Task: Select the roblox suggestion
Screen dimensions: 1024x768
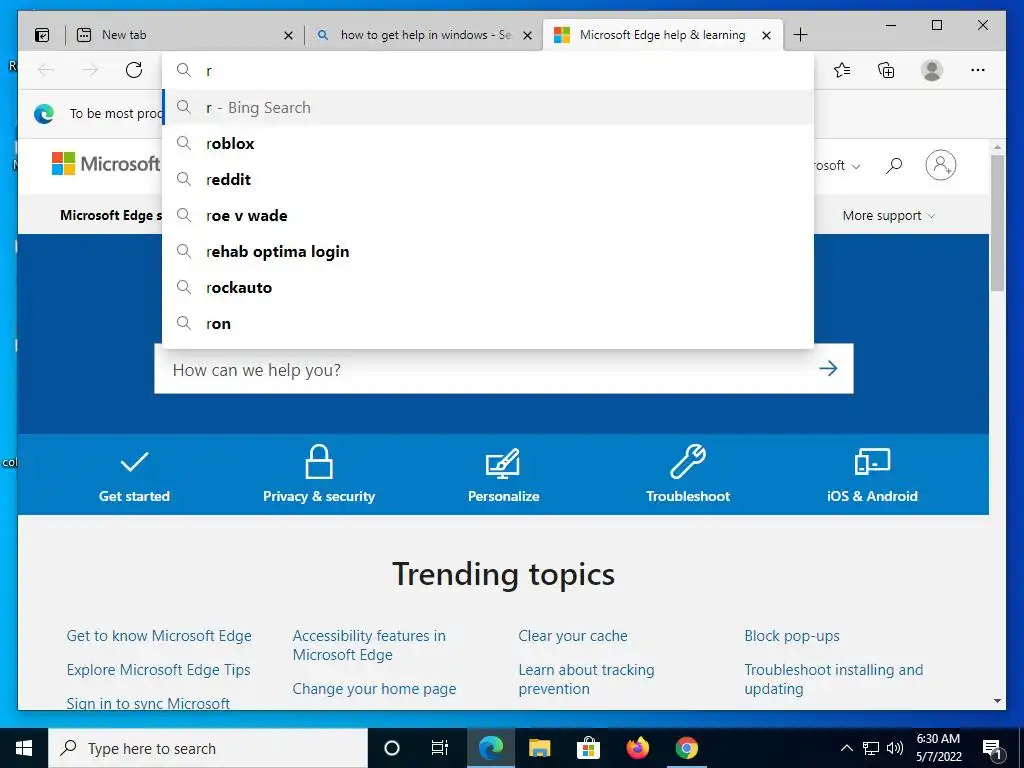Action: coord(488,143)
